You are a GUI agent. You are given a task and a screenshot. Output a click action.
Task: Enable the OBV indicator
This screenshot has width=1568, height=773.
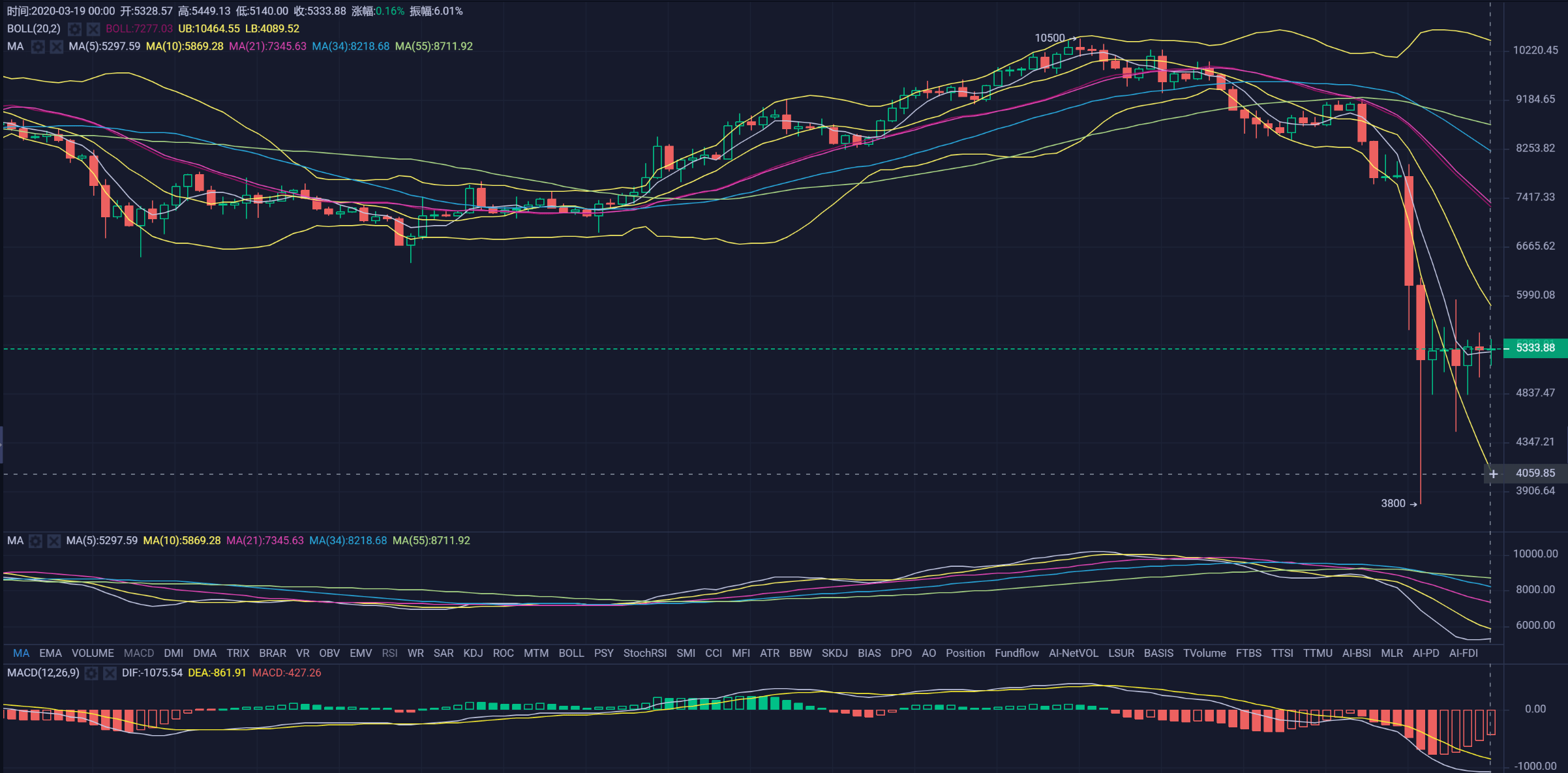point(329,653)
